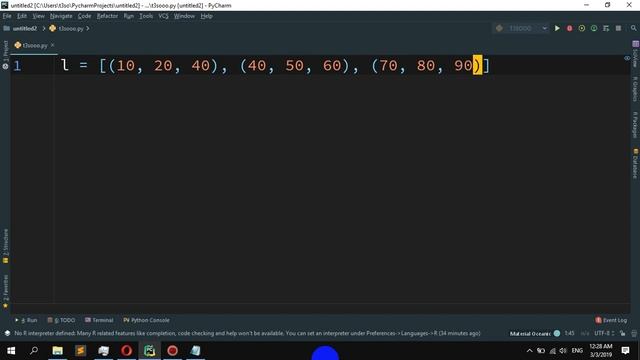
Task: Click the highlighted closing parenthesis in code
Action: pyautogui.click(x=477, y=65)
